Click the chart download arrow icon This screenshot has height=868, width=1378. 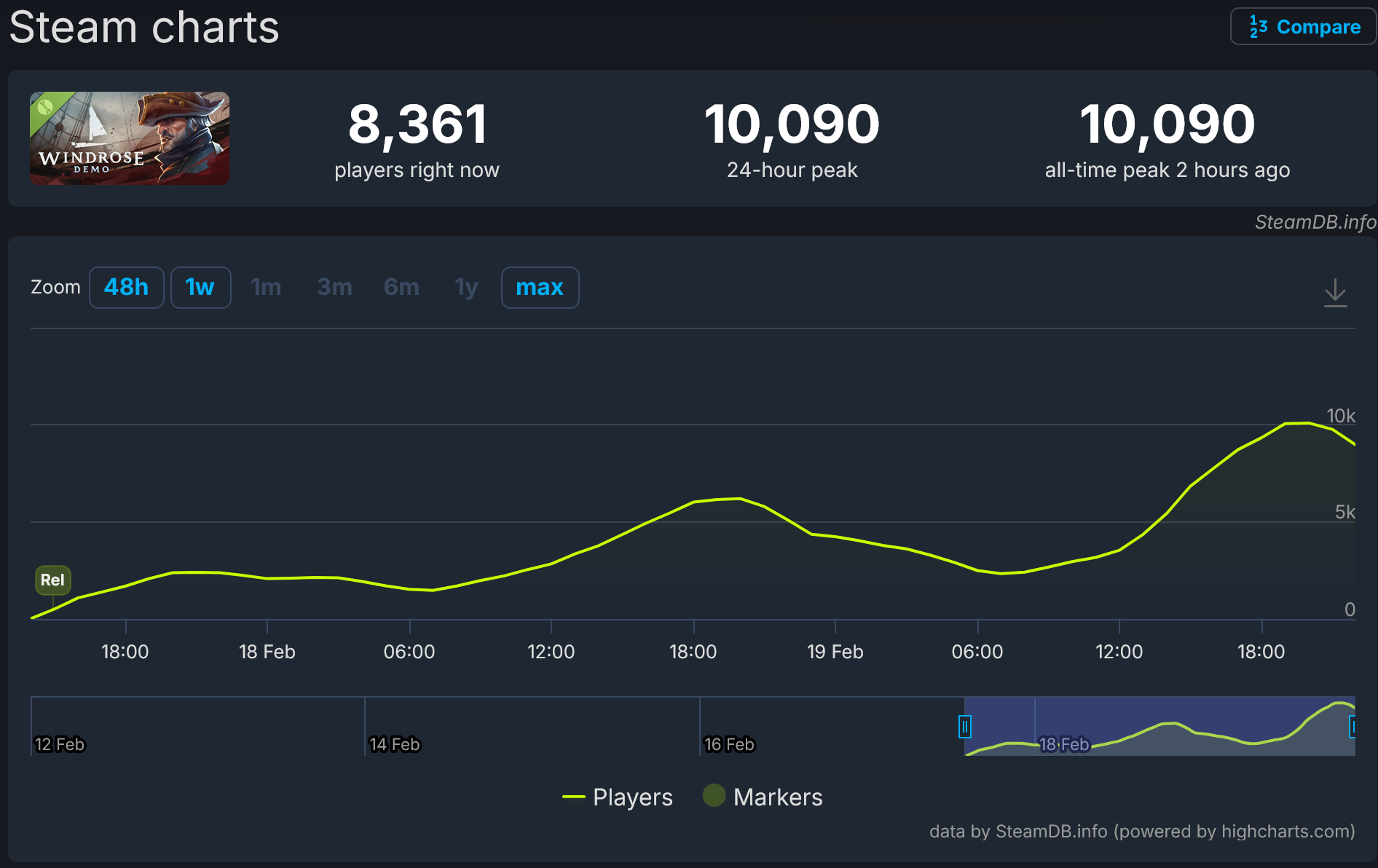click(x=1335, y=292)
